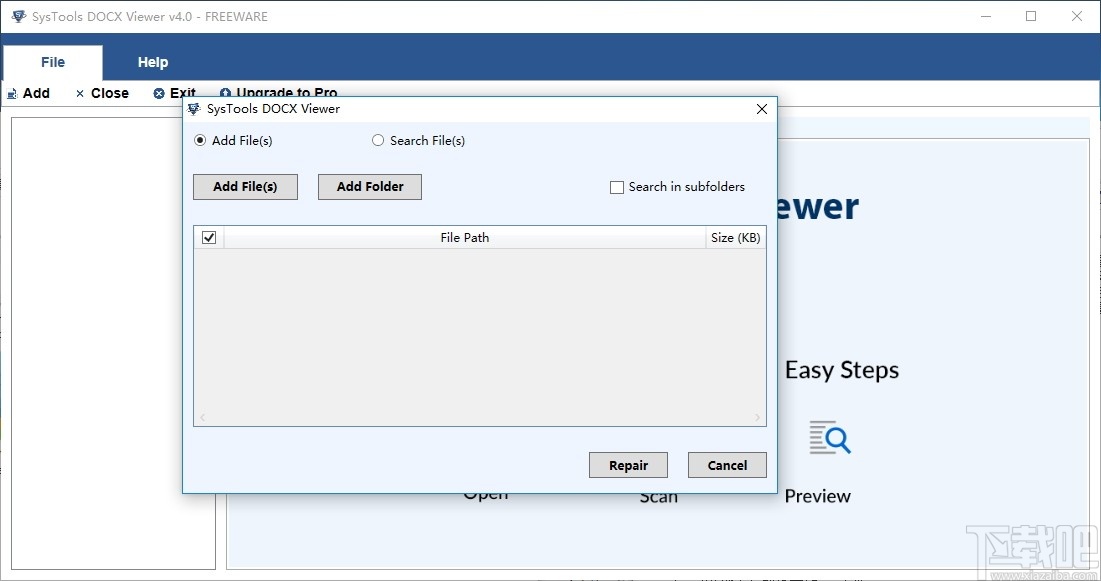1101x581 pixels.
Task: Dismiss the SysTools dialog using its X icon
Action: click(761, 109)
